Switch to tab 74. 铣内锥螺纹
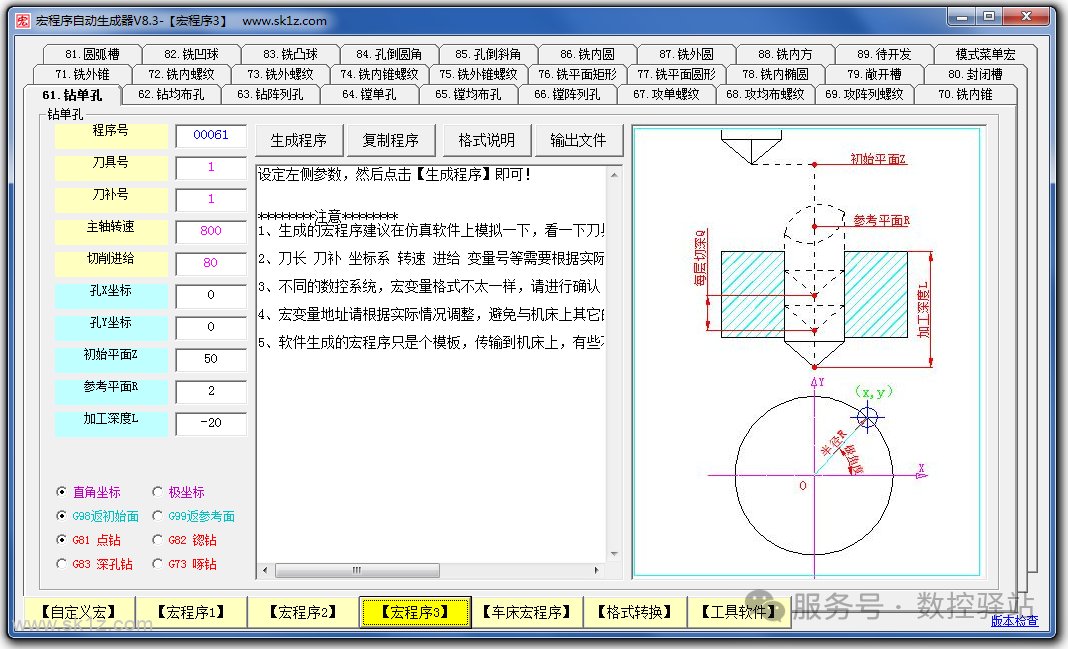The height and width of the screenshot is (649, 1068). tap(379, 74)
